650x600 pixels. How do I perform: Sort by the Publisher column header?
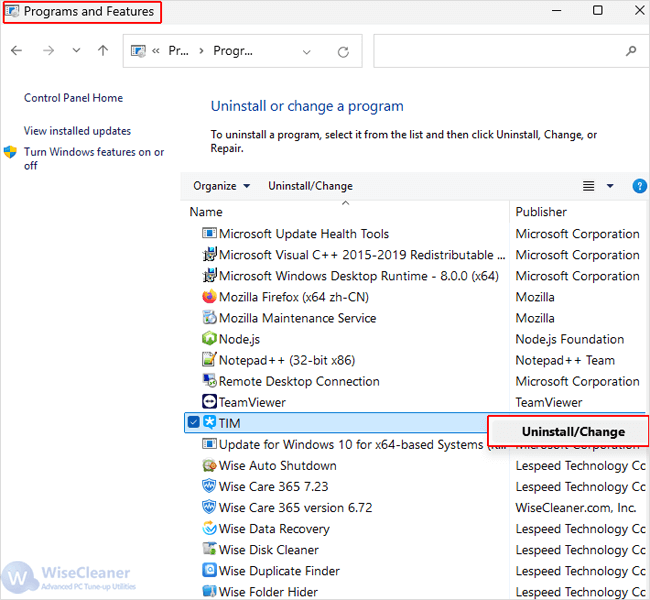pos(541,212)
